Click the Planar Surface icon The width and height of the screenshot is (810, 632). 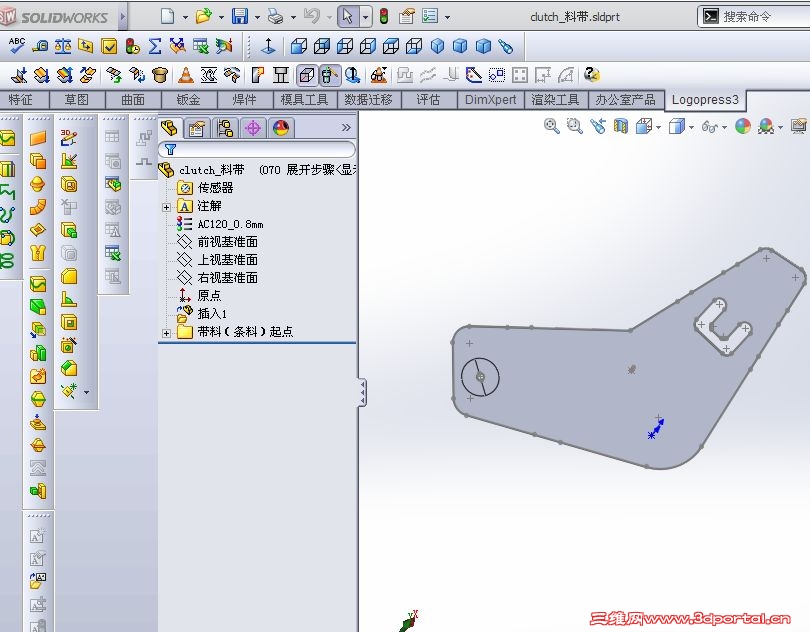(x=38, y=138)
